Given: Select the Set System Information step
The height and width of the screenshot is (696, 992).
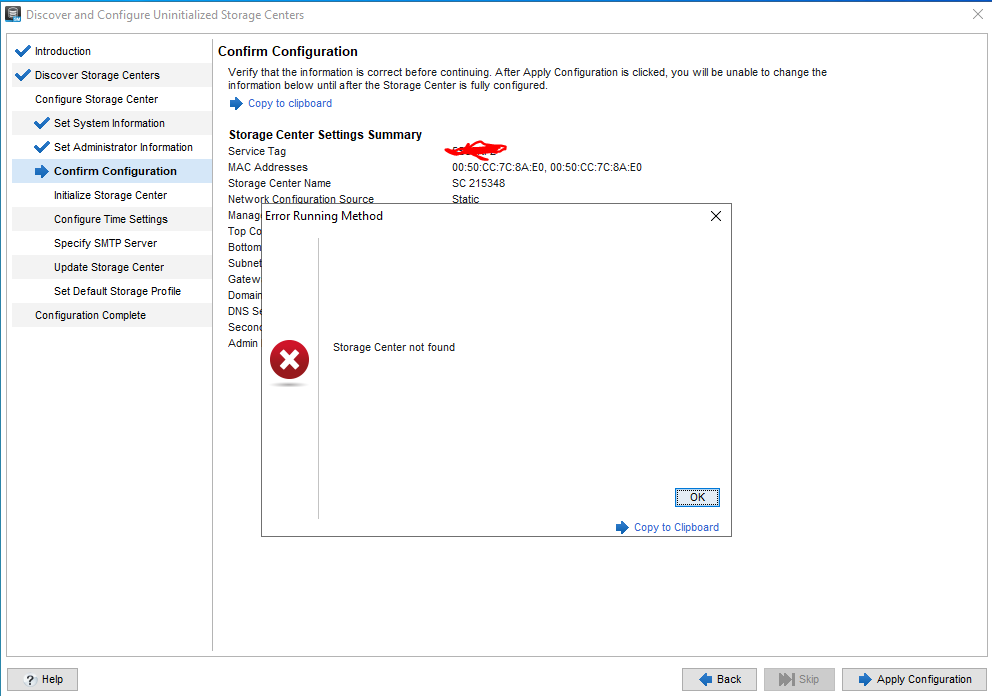Looking at the screenshot, I should pos(109,123).
